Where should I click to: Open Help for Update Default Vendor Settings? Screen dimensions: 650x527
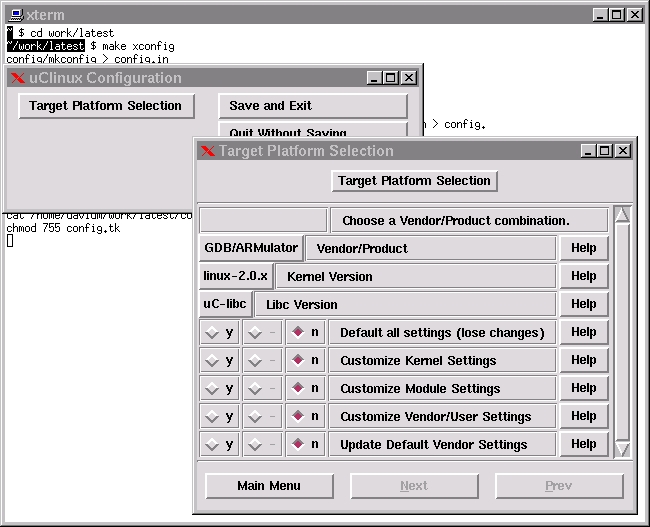(x=584, y=444)
